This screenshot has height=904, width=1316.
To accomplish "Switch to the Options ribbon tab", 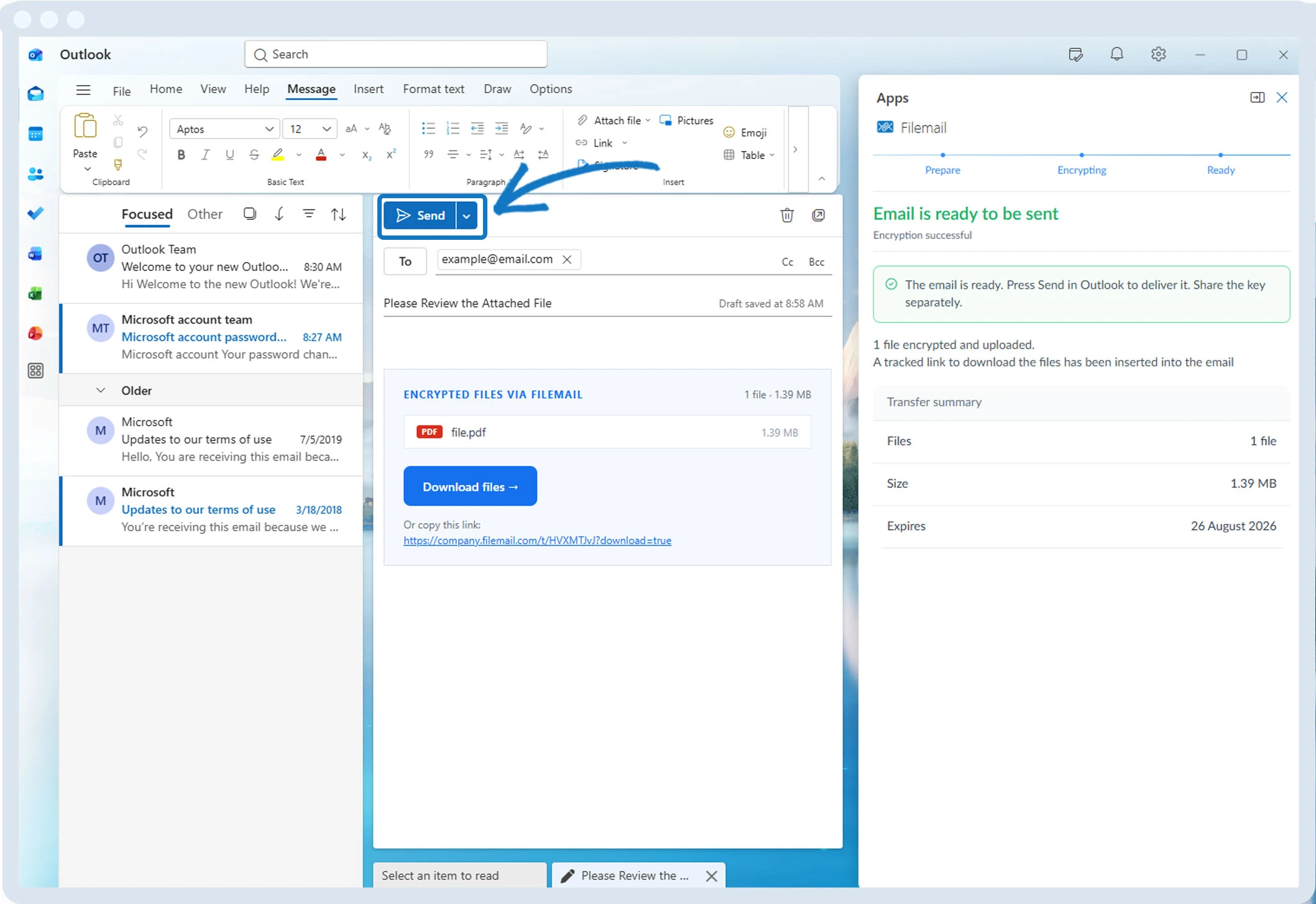I will [x=550, y=89].
